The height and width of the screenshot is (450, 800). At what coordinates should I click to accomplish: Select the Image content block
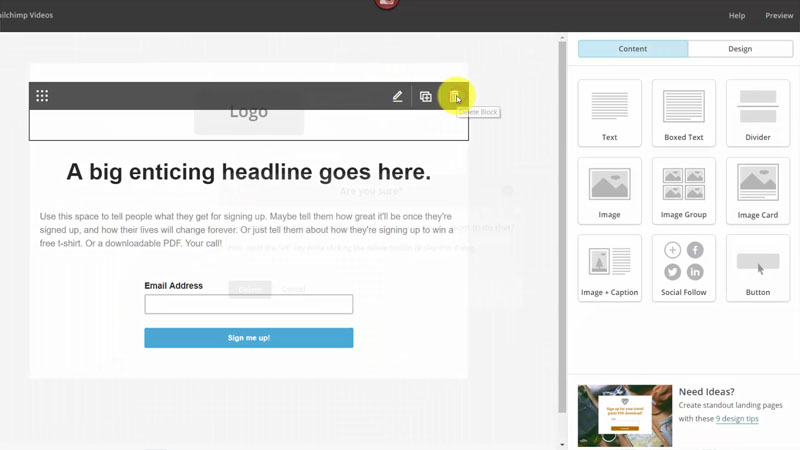tap(609, 190)
